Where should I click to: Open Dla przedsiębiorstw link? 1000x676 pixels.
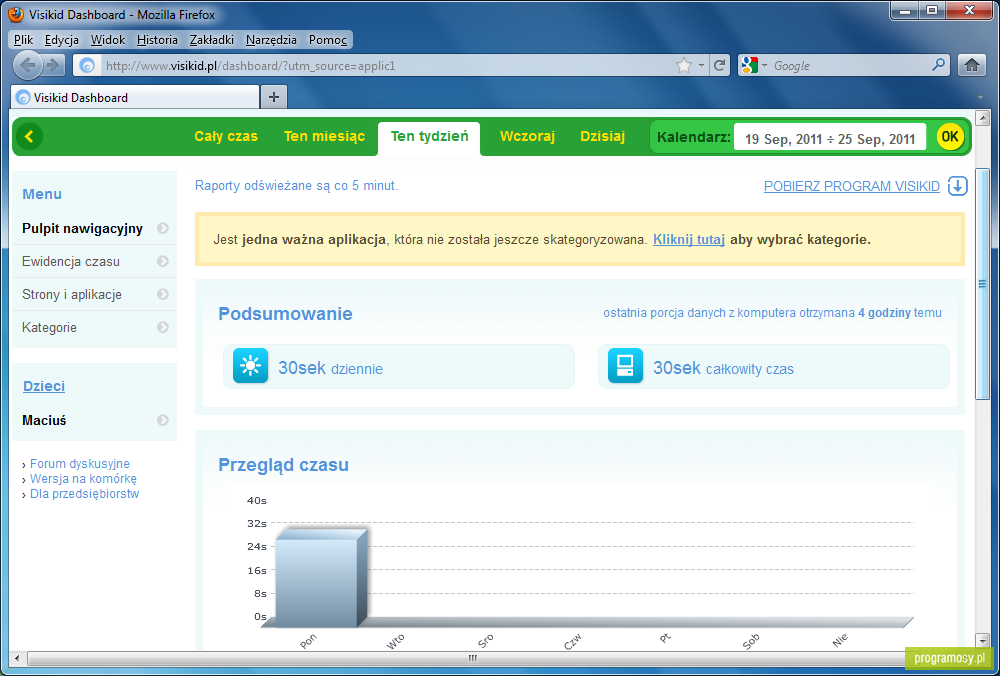[84, 494]
